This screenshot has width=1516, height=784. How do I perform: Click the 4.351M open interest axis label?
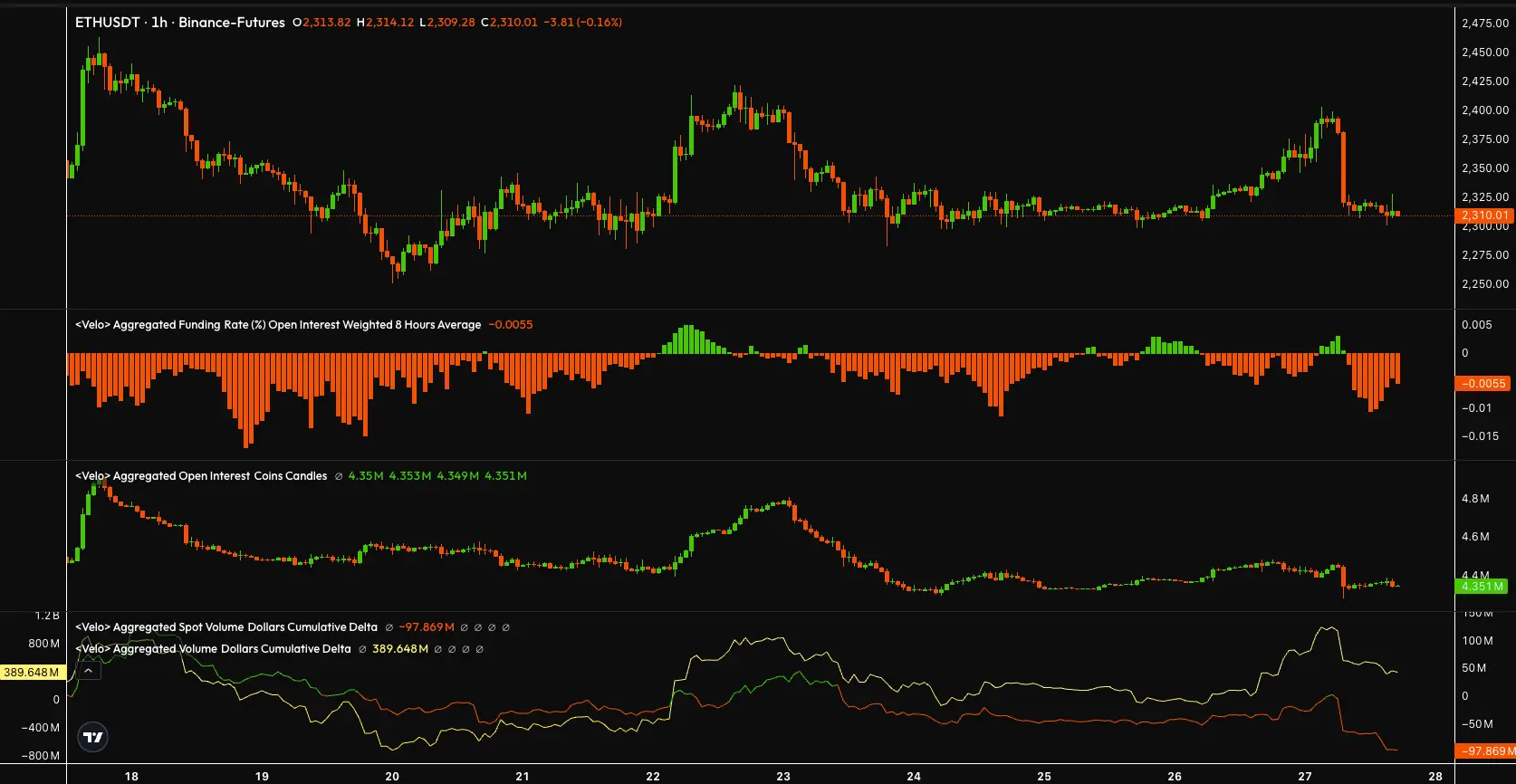(x=1482, y=587)
